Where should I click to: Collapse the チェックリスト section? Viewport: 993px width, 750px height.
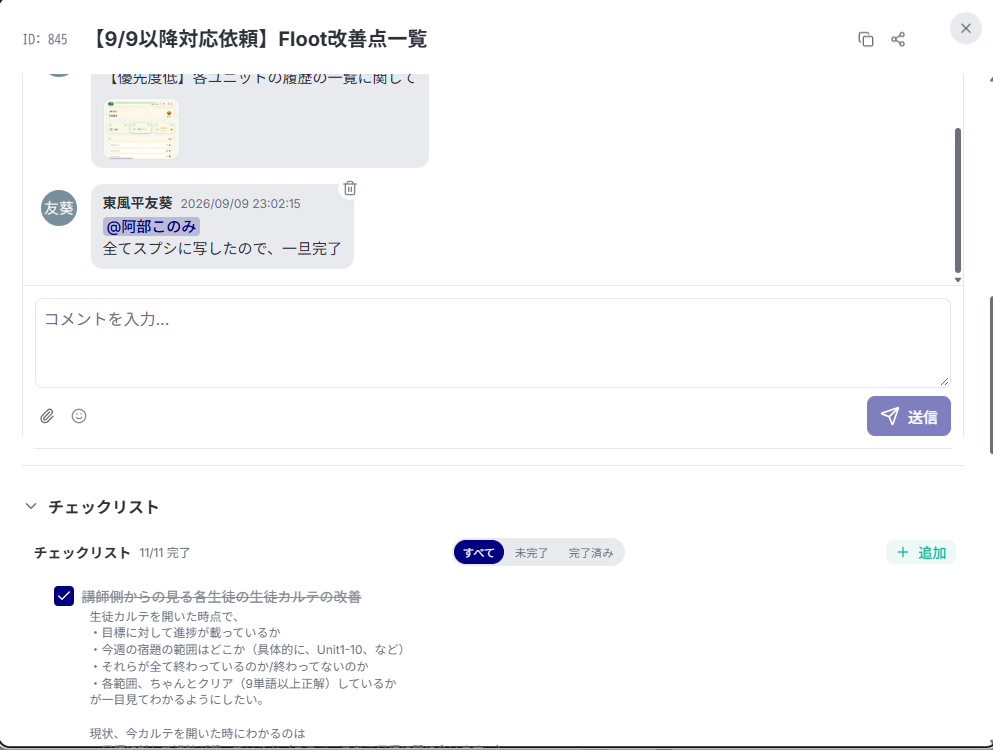(x=31, y=506)
